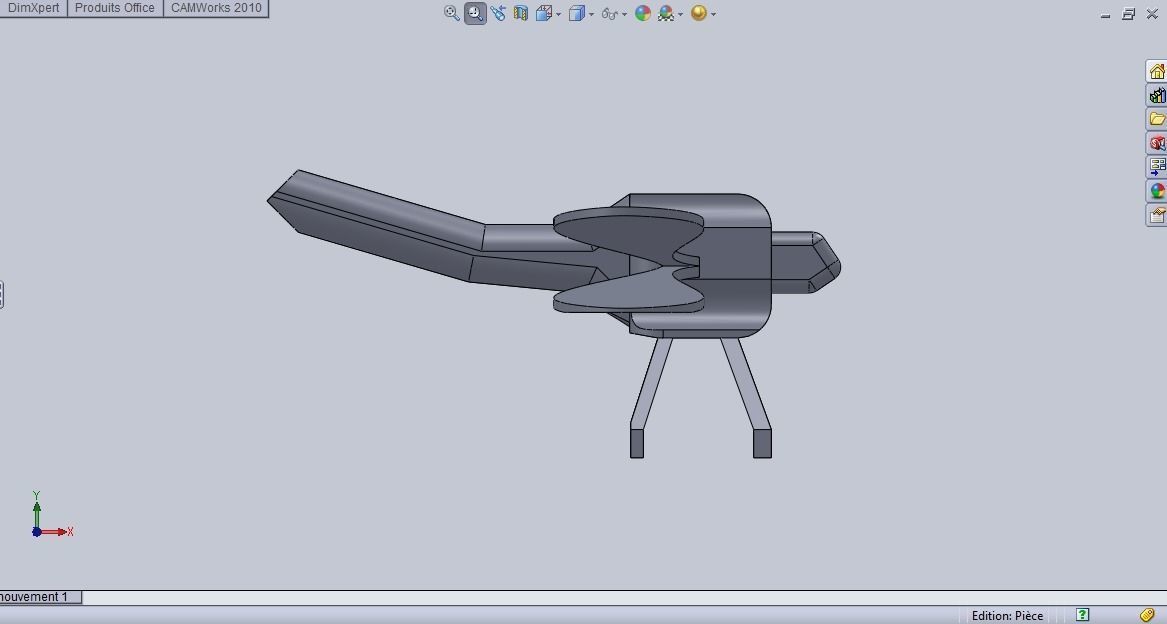1167x624 pixels.
Task: Click the View Settings gold sphere icon
Action: pos(698,13)
